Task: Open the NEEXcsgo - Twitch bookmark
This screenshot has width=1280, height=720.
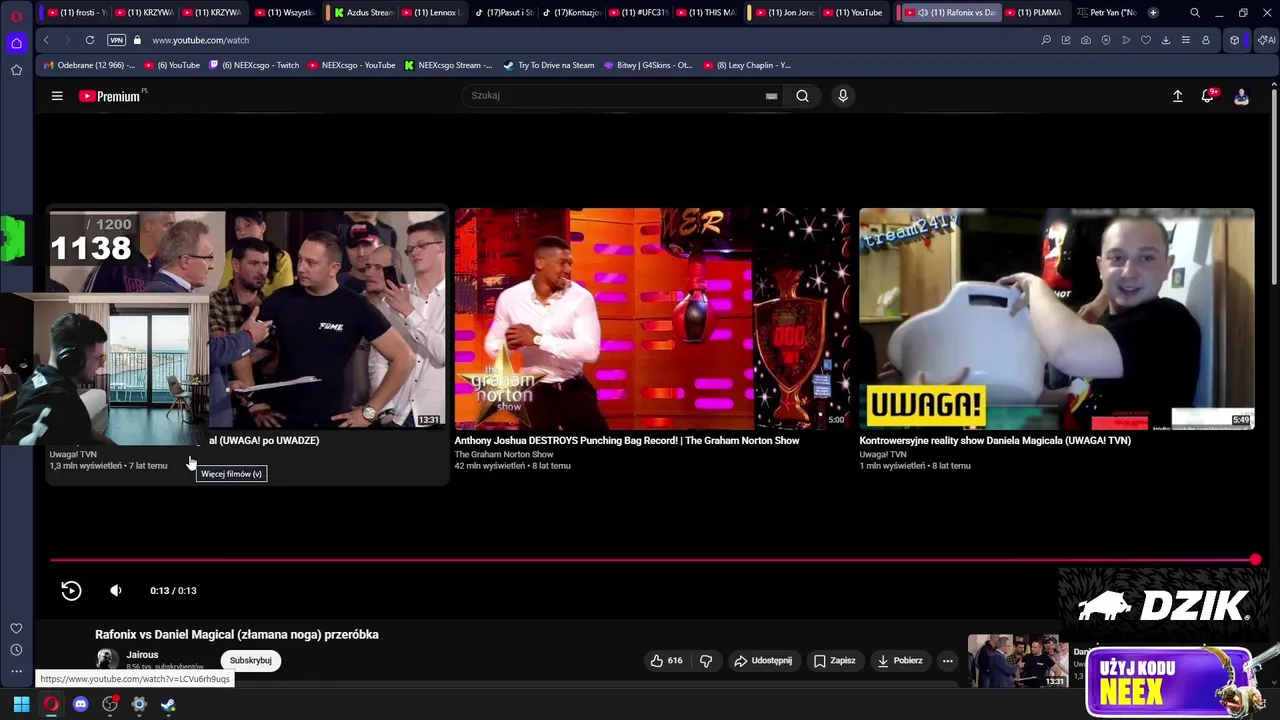Action: (254, 65)
